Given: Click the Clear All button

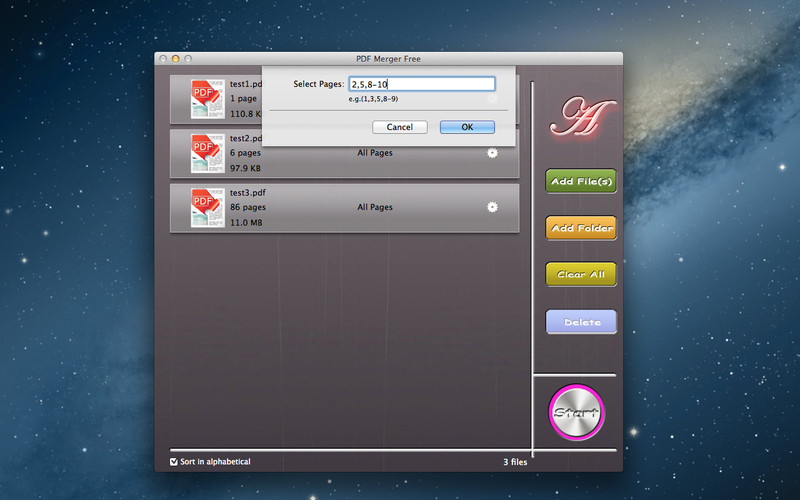Looking at the screenshot, I should click(x=581, y=274).
